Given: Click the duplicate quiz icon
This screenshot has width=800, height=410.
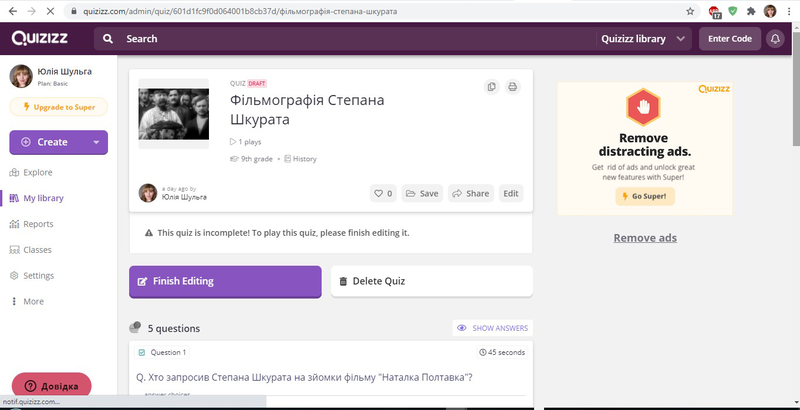Looking at the screenshot, I should point(491,87).
